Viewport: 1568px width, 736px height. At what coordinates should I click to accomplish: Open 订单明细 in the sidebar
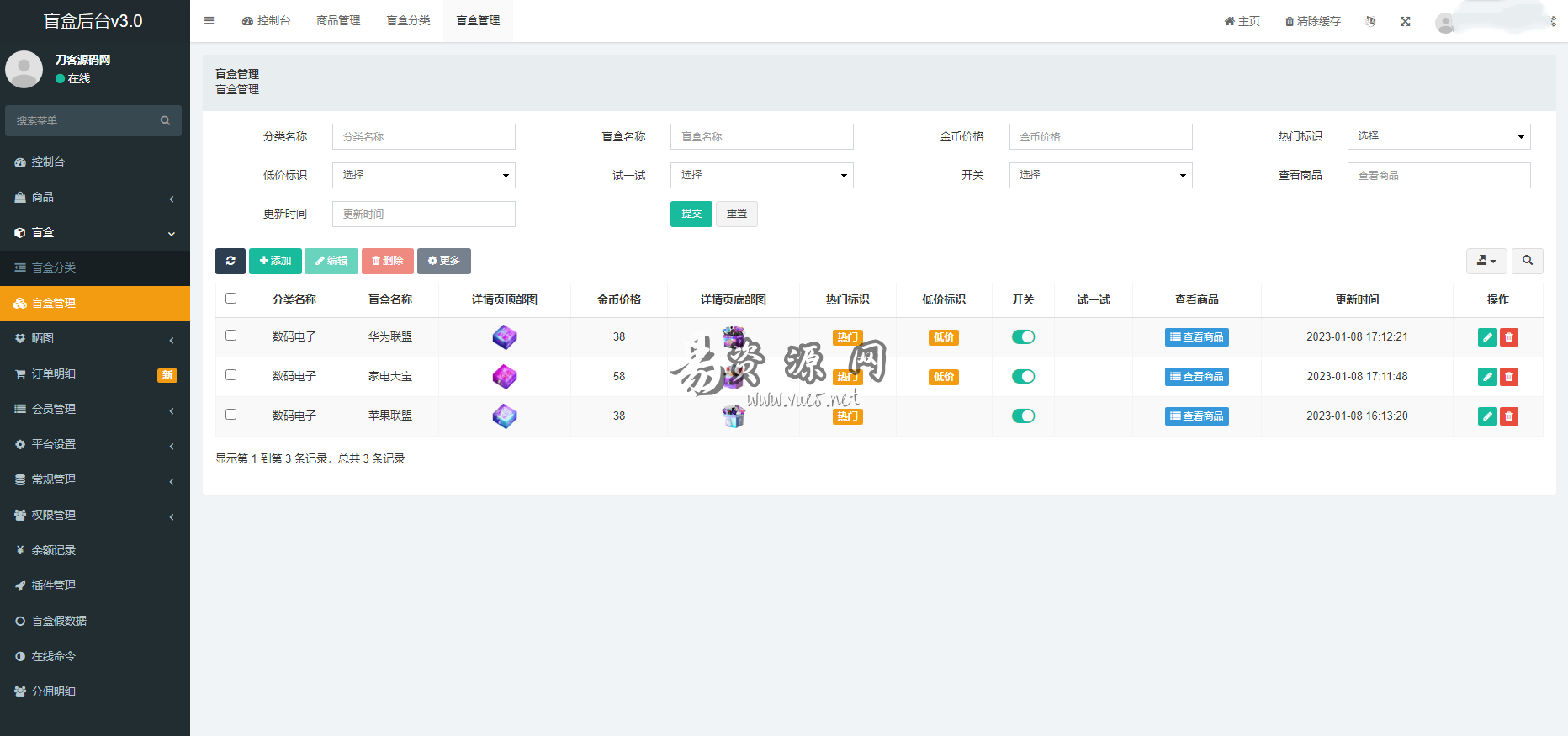coord(95,373)
